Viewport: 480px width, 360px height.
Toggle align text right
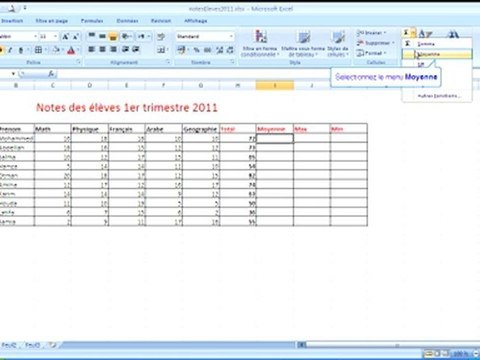(x=113, y=49)
